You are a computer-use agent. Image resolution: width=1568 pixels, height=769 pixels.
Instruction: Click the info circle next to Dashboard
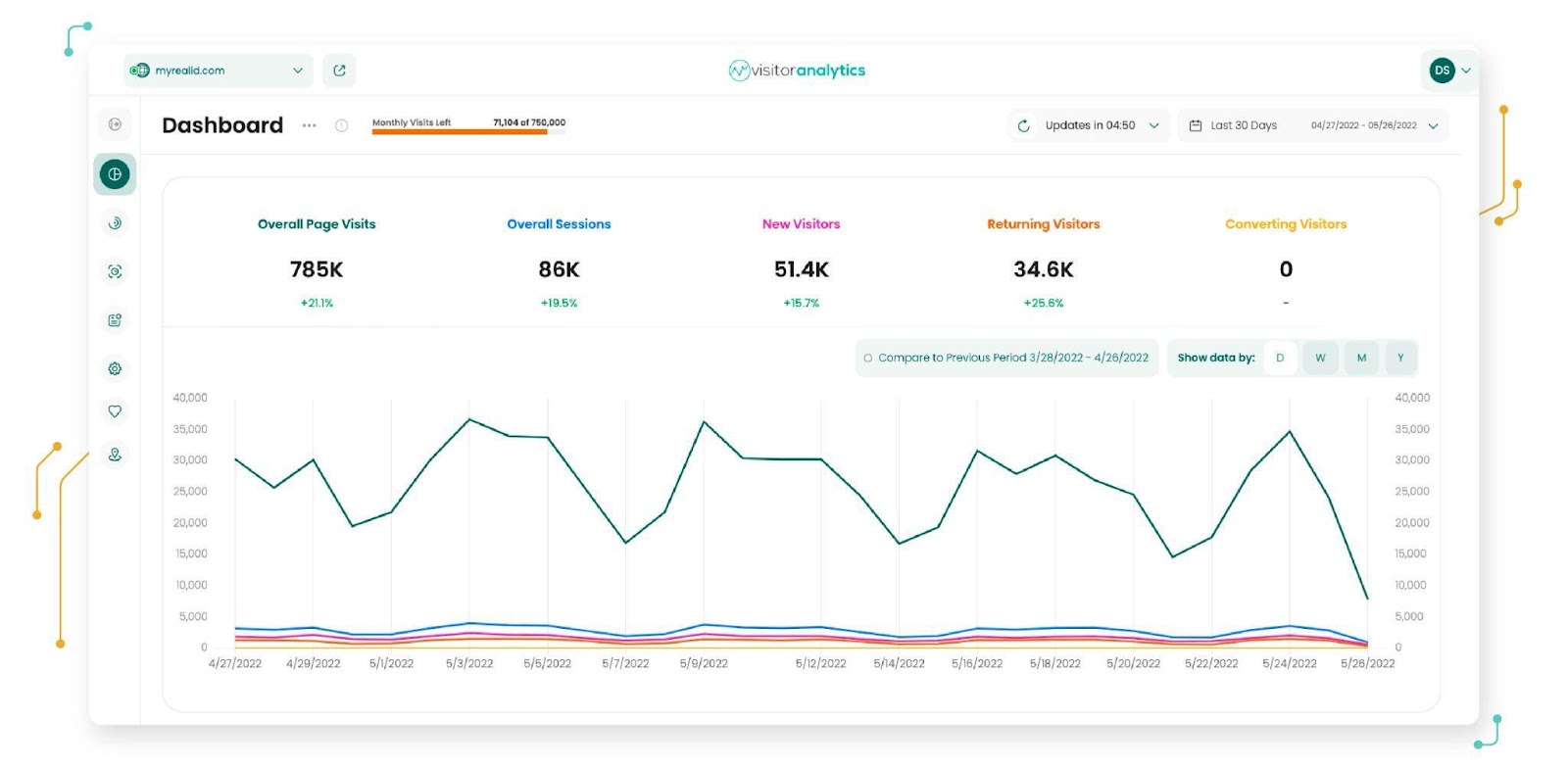coord(341,125)
